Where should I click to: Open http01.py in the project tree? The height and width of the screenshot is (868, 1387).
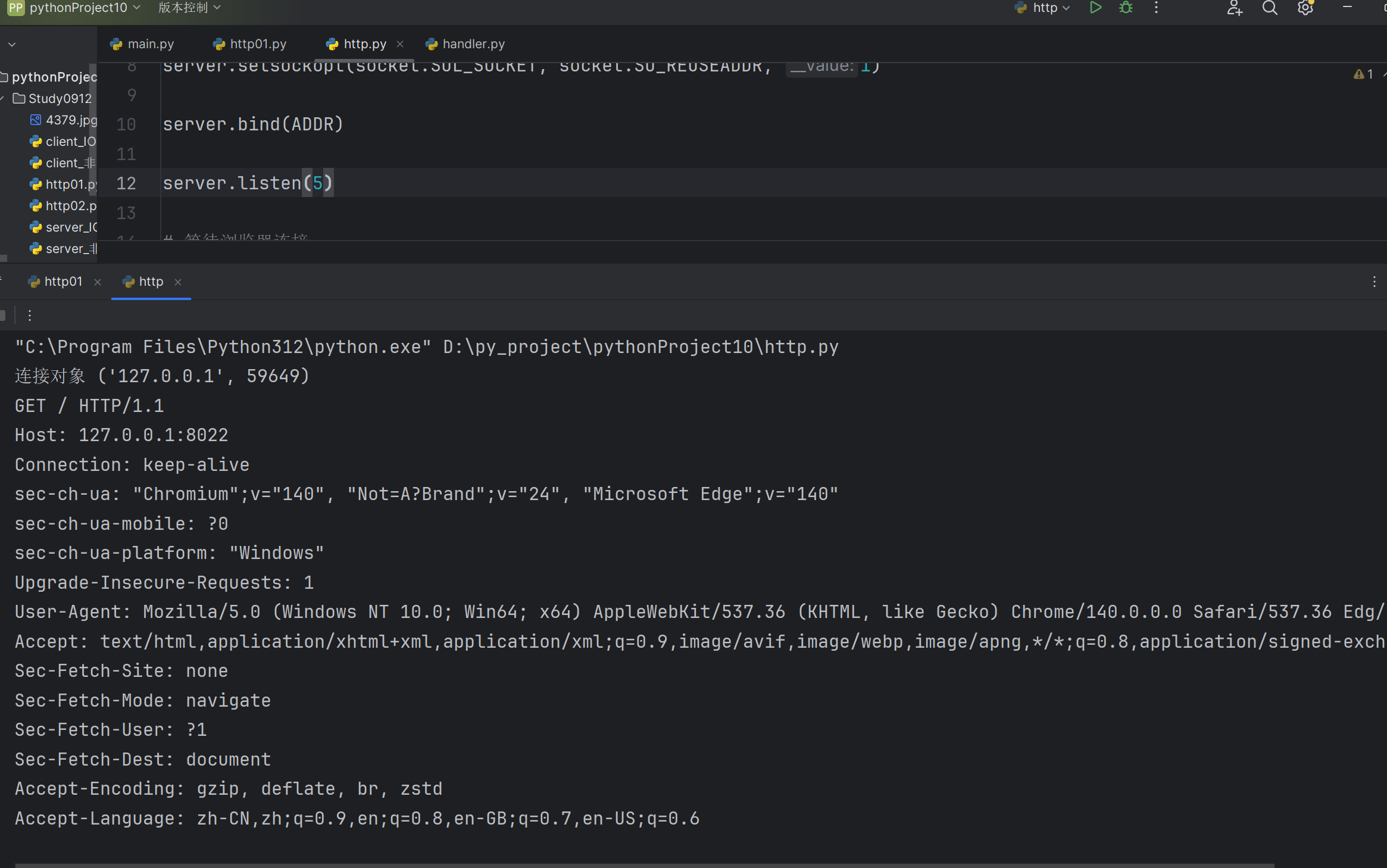pyautogui.click(x=63, y=185)
